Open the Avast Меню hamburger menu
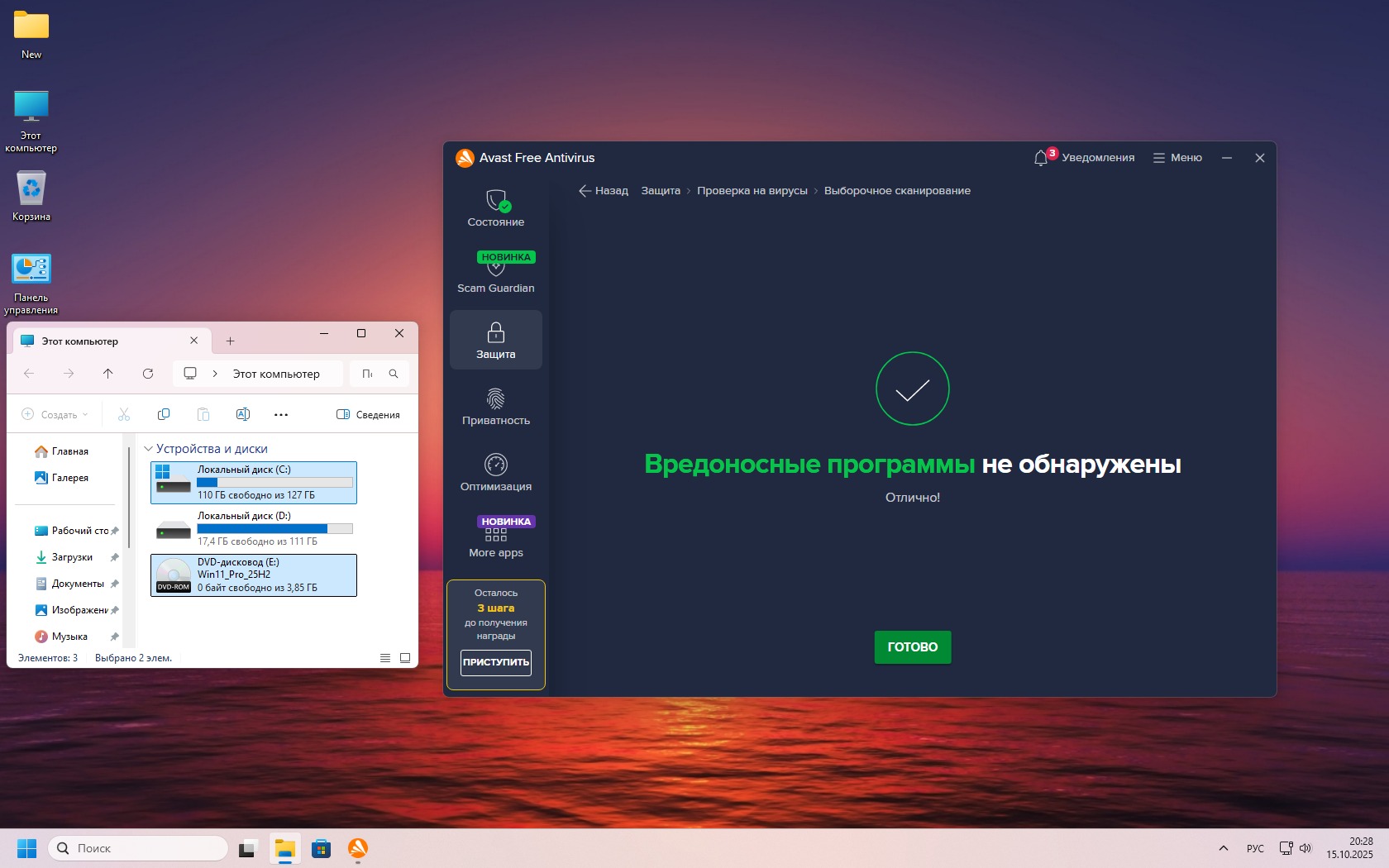Image resolution: width=1389 pixels, height=868 pixels. point(1177,158)
